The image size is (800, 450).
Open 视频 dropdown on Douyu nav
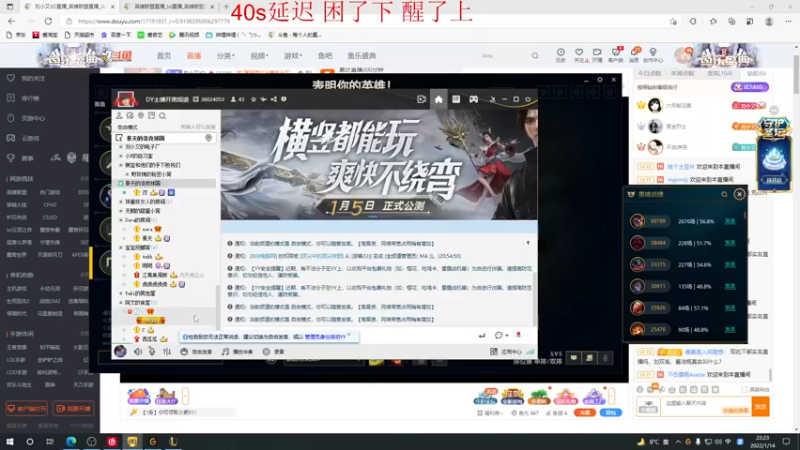[259, 56]
